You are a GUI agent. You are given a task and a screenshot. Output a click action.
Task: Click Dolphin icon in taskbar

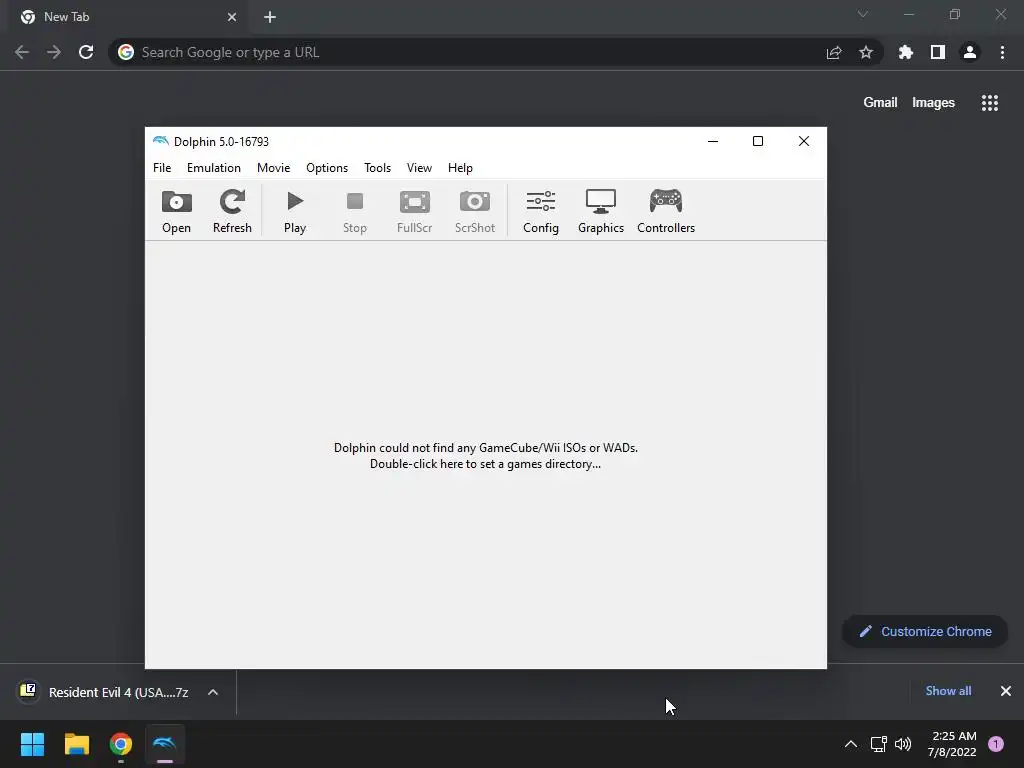click(165, 744)
